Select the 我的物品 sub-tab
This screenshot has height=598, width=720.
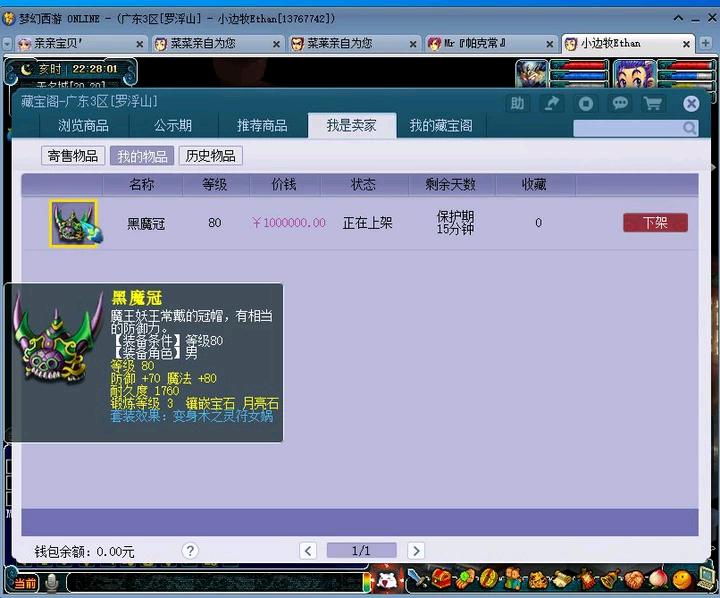pyautogui.click(x=142, y=156)
